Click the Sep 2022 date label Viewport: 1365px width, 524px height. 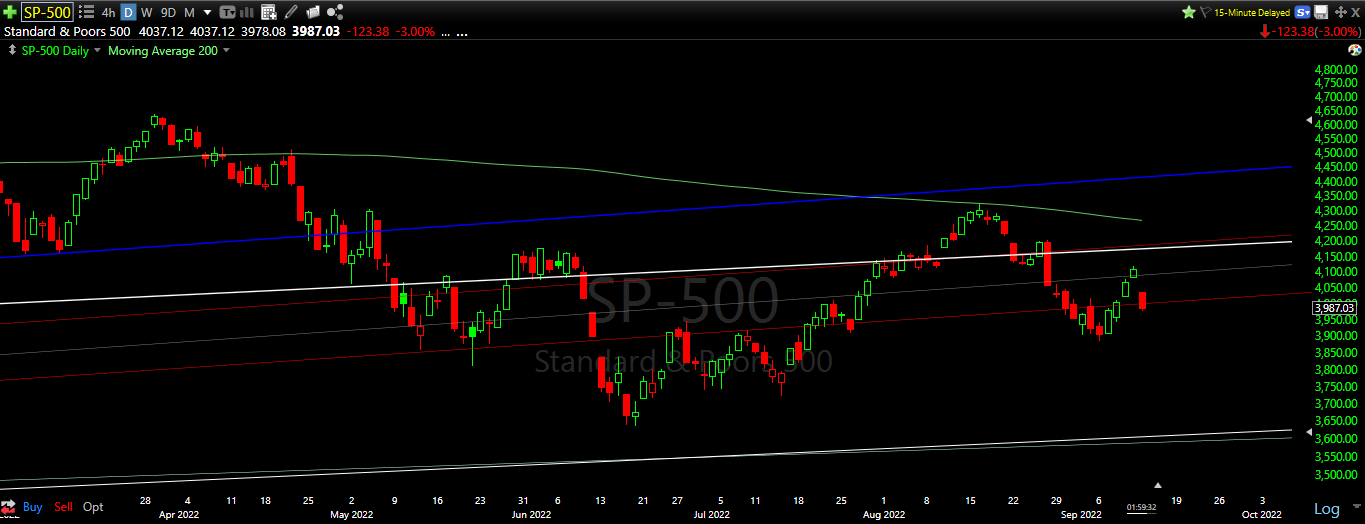1081,516
